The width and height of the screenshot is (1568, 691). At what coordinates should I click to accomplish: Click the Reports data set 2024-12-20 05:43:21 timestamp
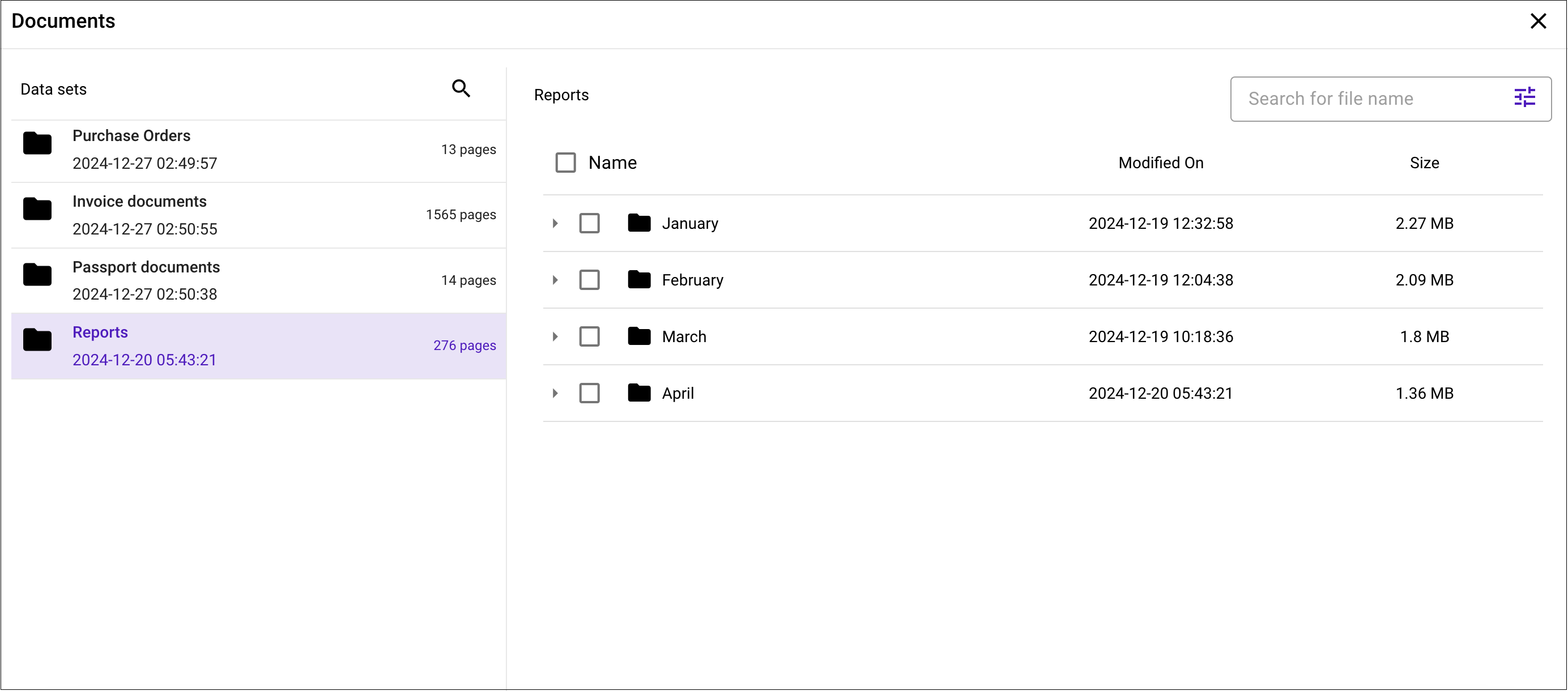tap(145, 360)
